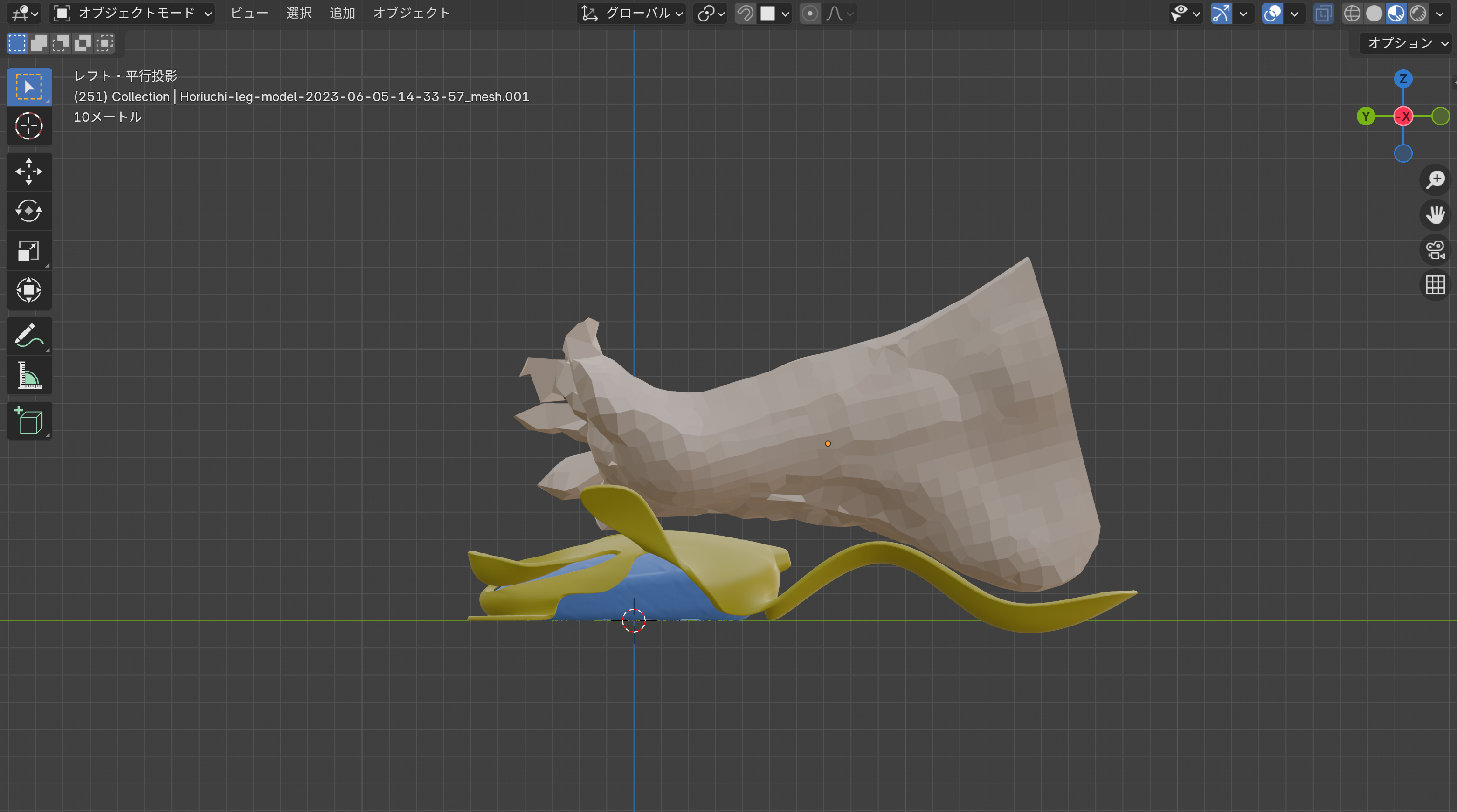The height and width of the screenshot is (812, 1457).
Task: Open the オブジェクトモード mode dropdown
Action: [x=132, y=13]
